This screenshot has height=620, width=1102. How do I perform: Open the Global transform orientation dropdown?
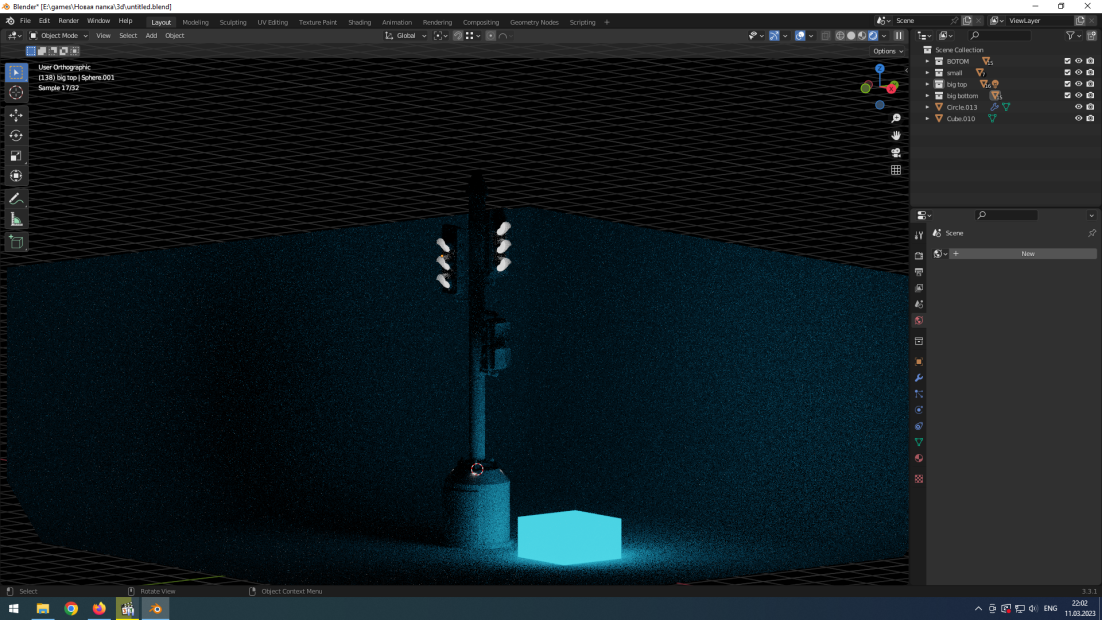point(406,36)
